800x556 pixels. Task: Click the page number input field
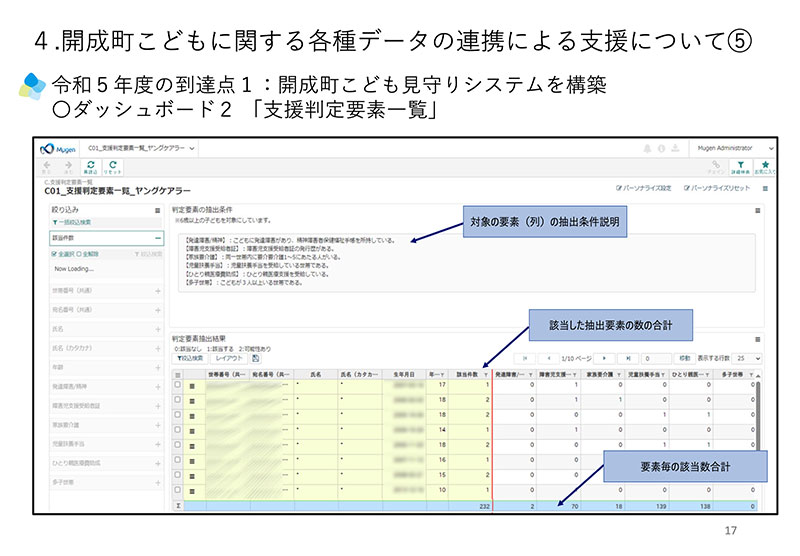pyautogui.click(x=657, y=358)
